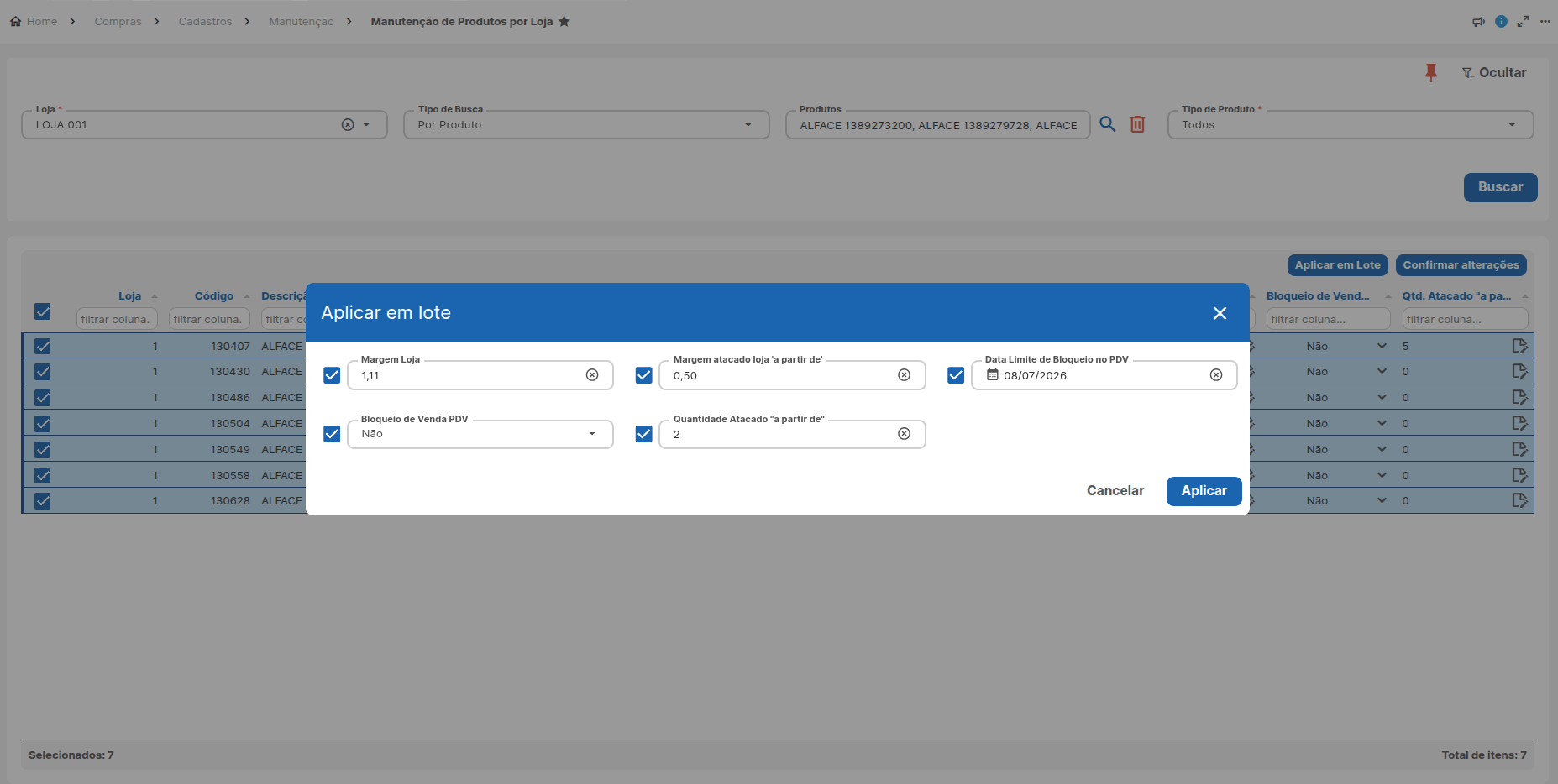Delete selected products with trash icon
This screenshot has width=1558, height=784.
(1137, 124)
